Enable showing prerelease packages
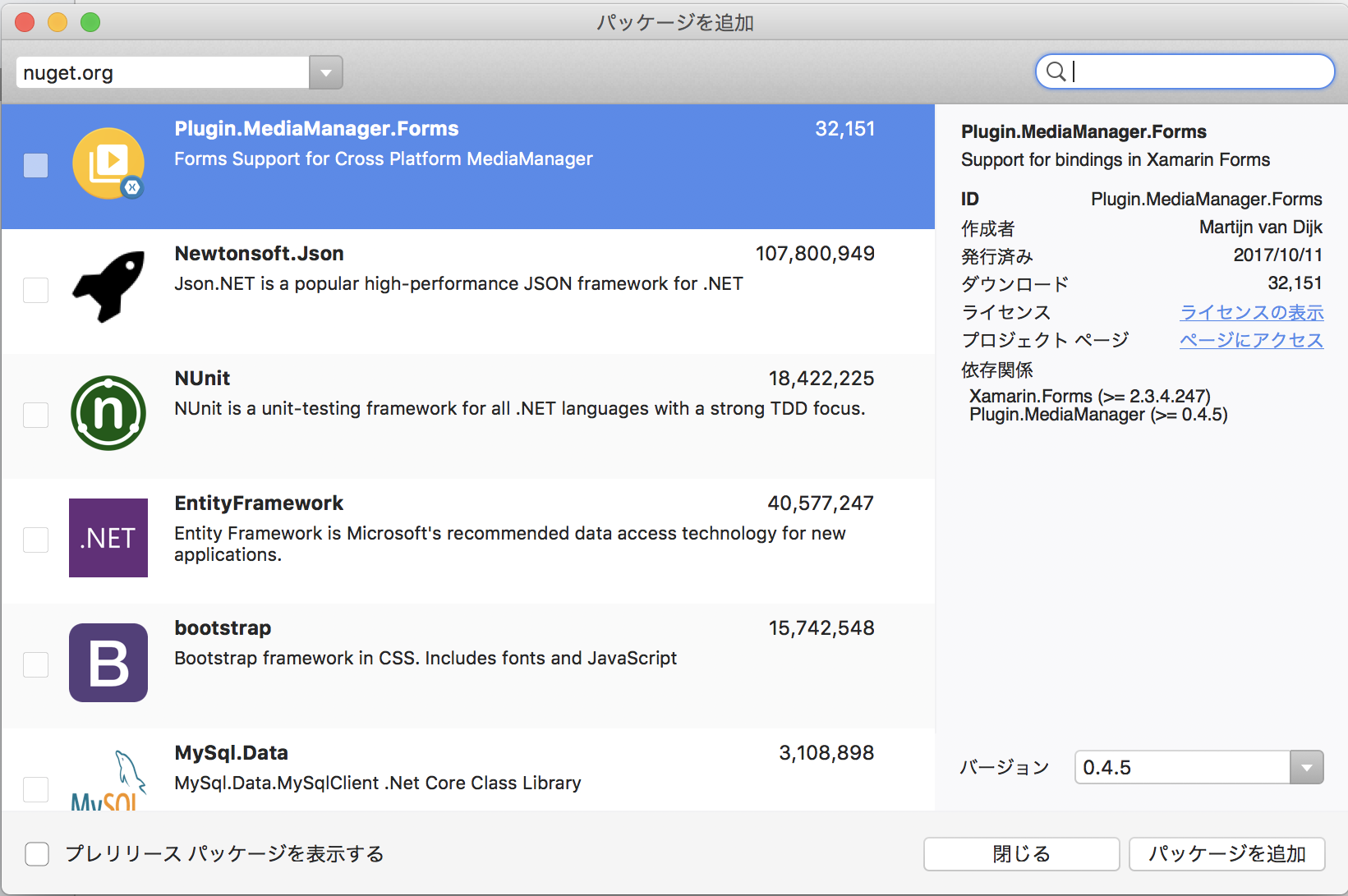The height and width of the screenshot is (896, 1348). tap(37, 854)
